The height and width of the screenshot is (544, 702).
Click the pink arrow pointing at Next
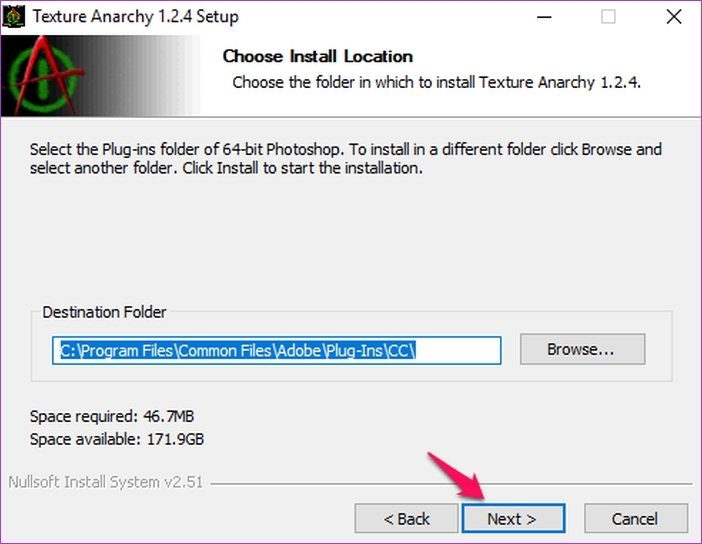coord(457,476)
